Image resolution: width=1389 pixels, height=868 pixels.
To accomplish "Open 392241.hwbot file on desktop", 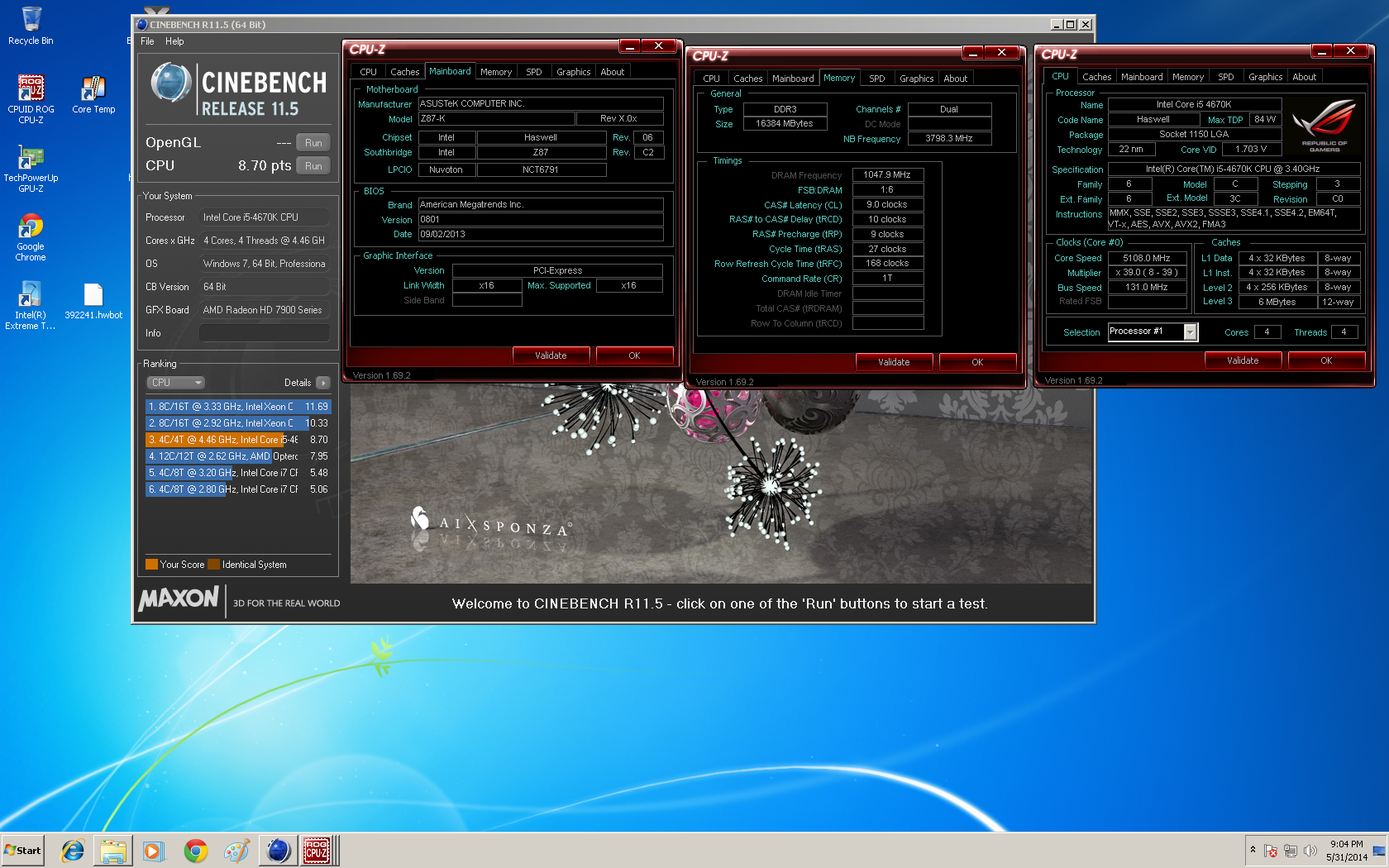I will (x=93, y=302).
